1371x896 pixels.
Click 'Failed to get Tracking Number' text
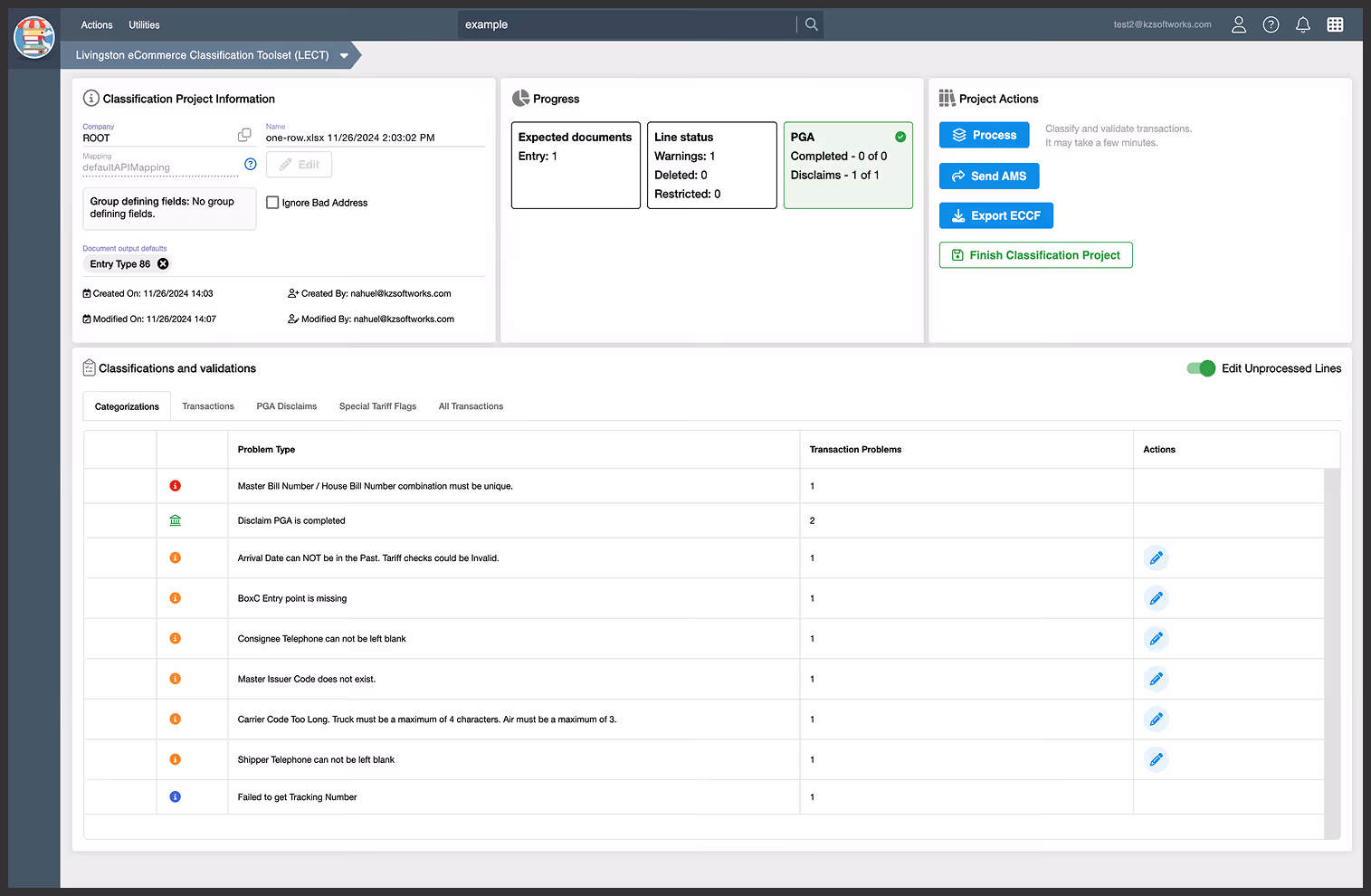click(297, 797)
